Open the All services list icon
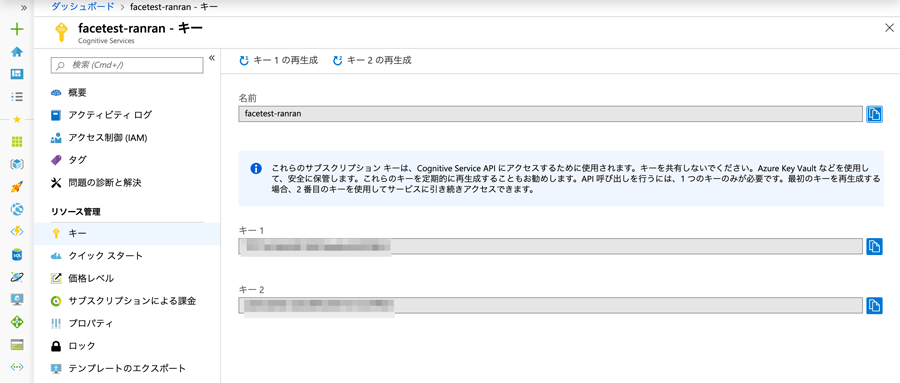 17,96
